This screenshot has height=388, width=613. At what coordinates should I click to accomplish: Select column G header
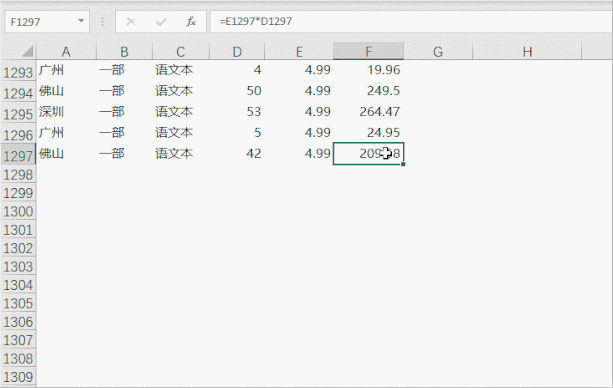pos(438,52)
